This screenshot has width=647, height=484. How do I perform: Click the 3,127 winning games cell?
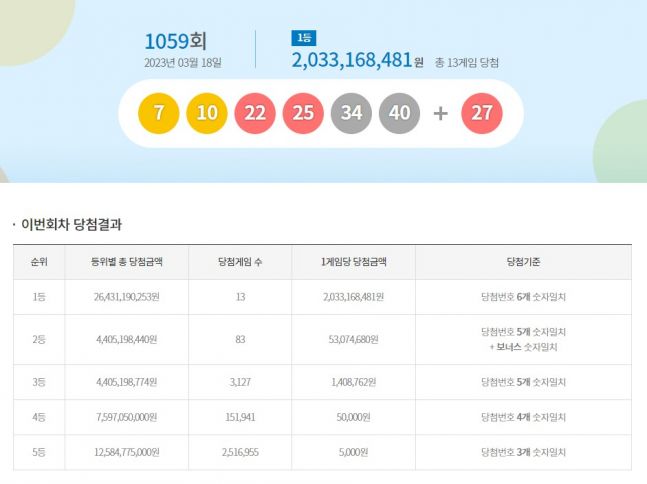click(241, 382)
